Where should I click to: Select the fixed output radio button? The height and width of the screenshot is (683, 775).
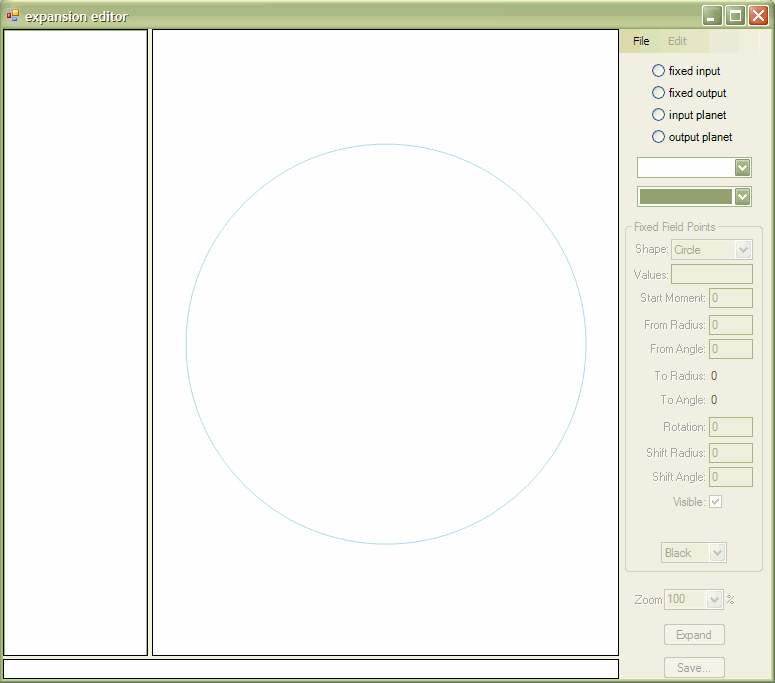click(689, 93)
